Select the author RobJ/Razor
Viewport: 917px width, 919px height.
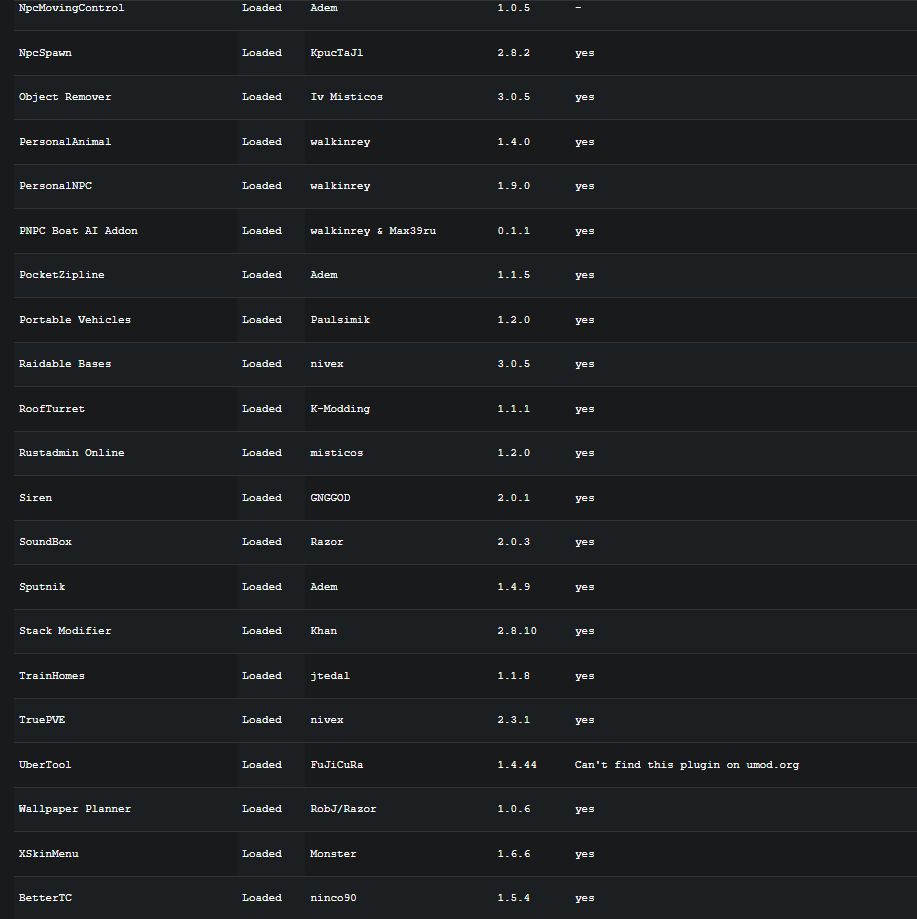(x=343, y=809)
